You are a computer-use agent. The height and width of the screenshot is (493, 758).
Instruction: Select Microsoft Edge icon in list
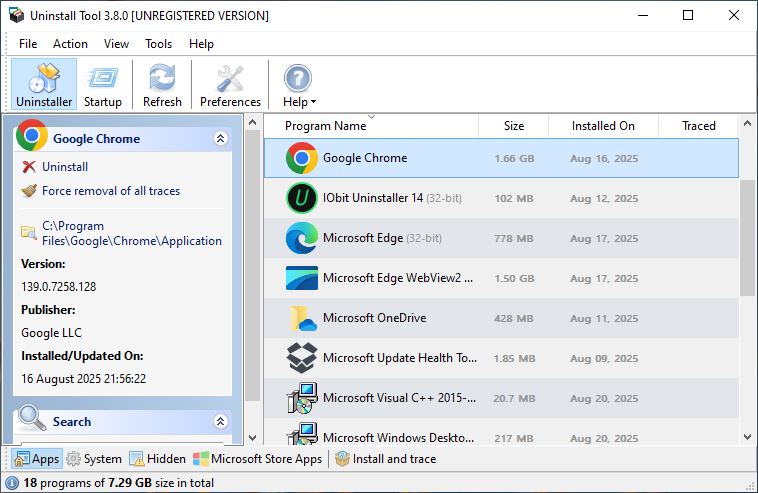click(302, 238)
